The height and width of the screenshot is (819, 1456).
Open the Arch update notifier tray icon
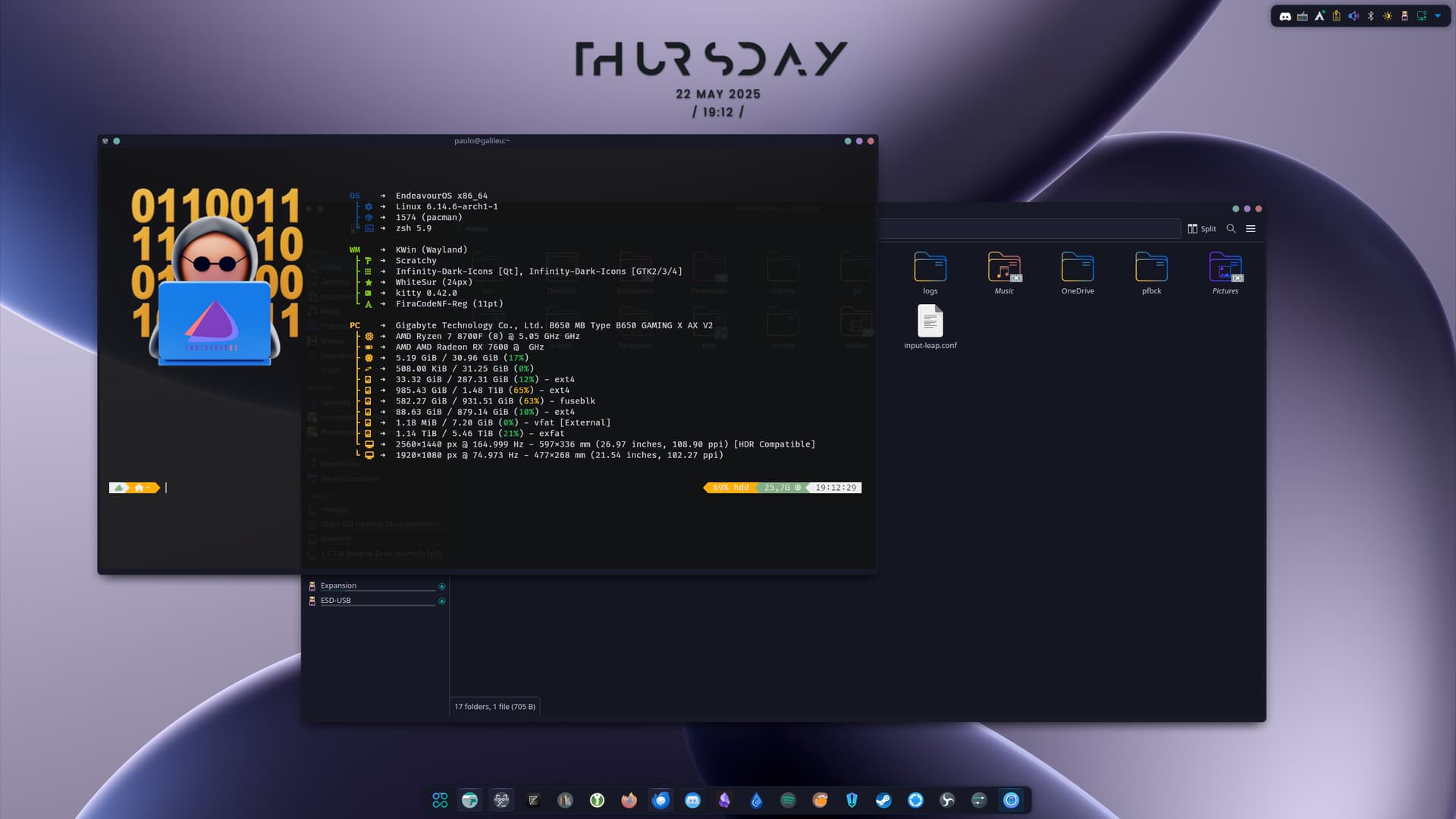pyautogui.click(x=1319, y=16)
